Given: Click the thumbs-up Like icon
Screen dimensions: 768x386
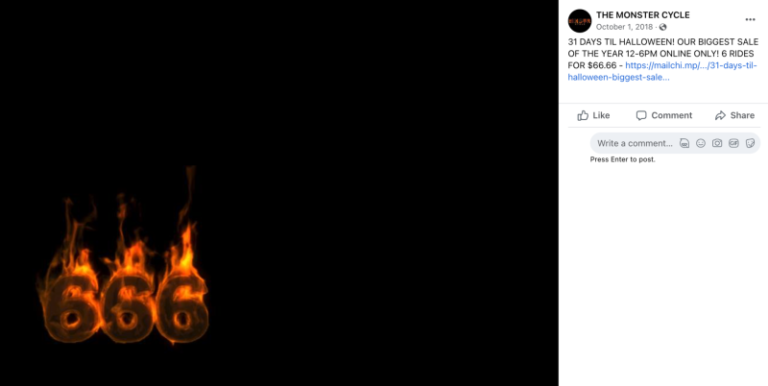Looking at the screenshot, I should [583, 115].
